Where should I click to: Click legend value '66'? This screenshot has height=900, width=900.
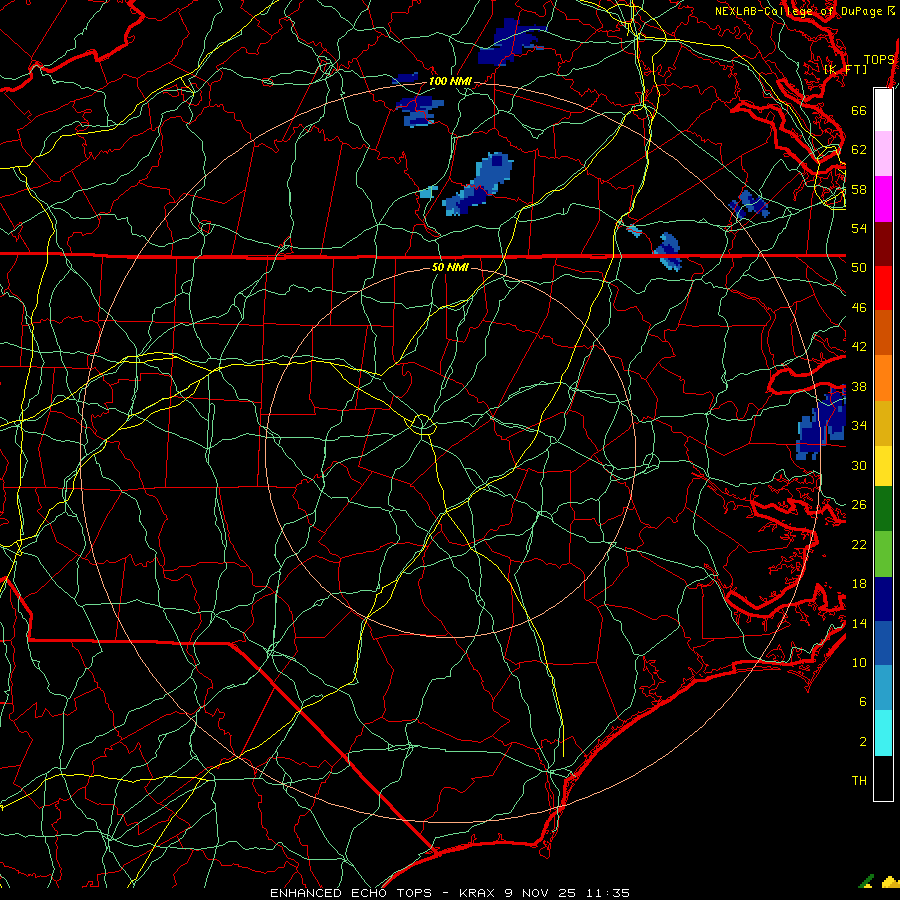pos(859,111)
